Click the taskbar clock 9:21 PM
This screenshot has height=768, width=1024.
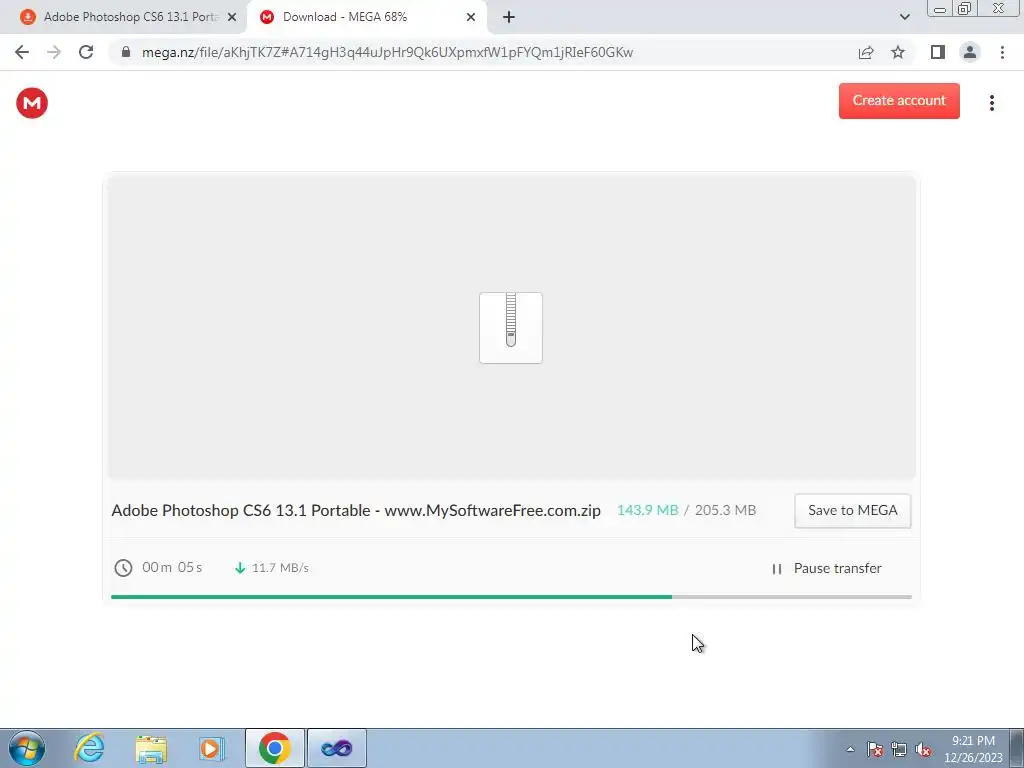973,741
